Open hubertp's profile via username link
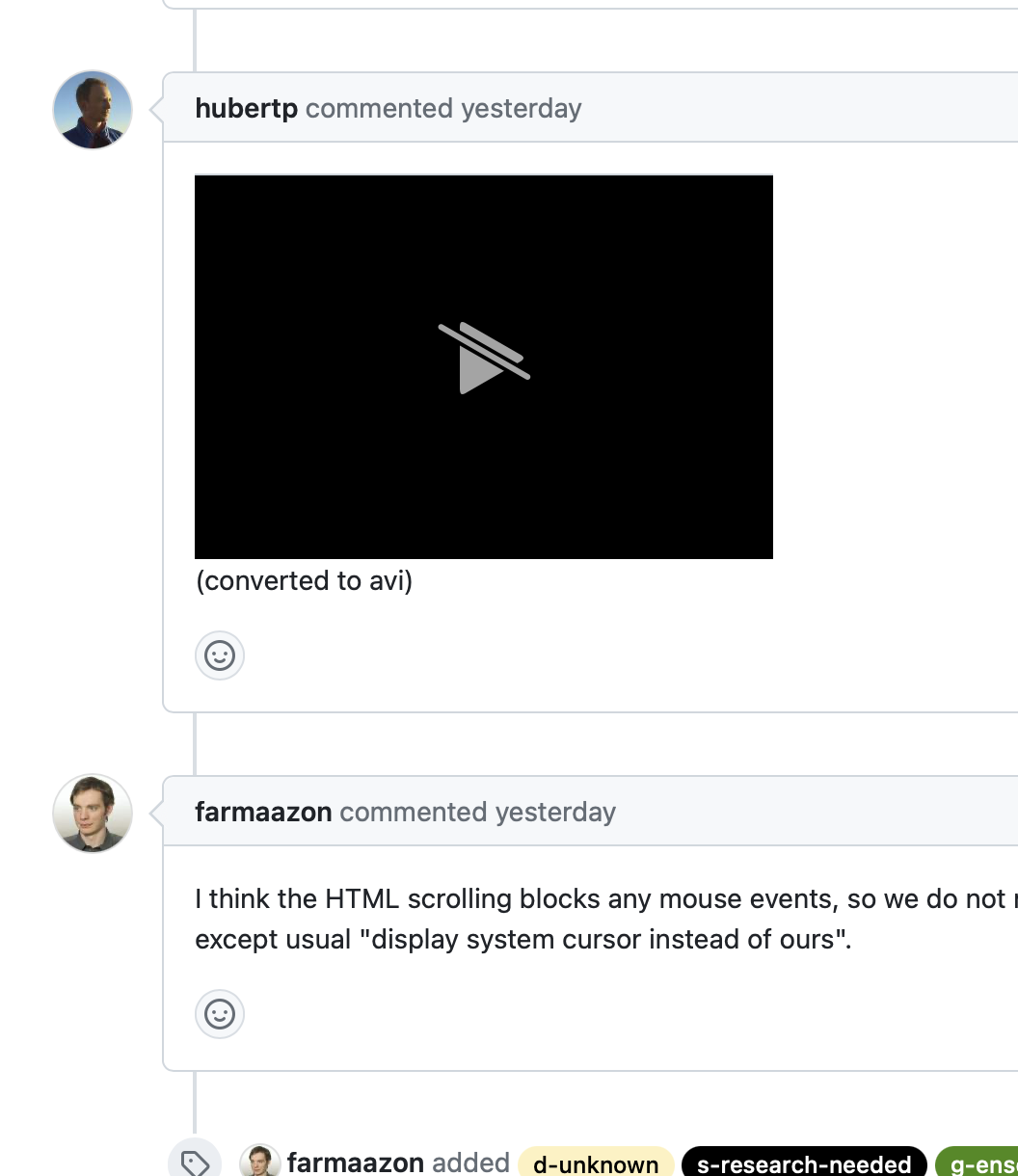This screenshot has height=1176, width=1018. click(246, 109)
